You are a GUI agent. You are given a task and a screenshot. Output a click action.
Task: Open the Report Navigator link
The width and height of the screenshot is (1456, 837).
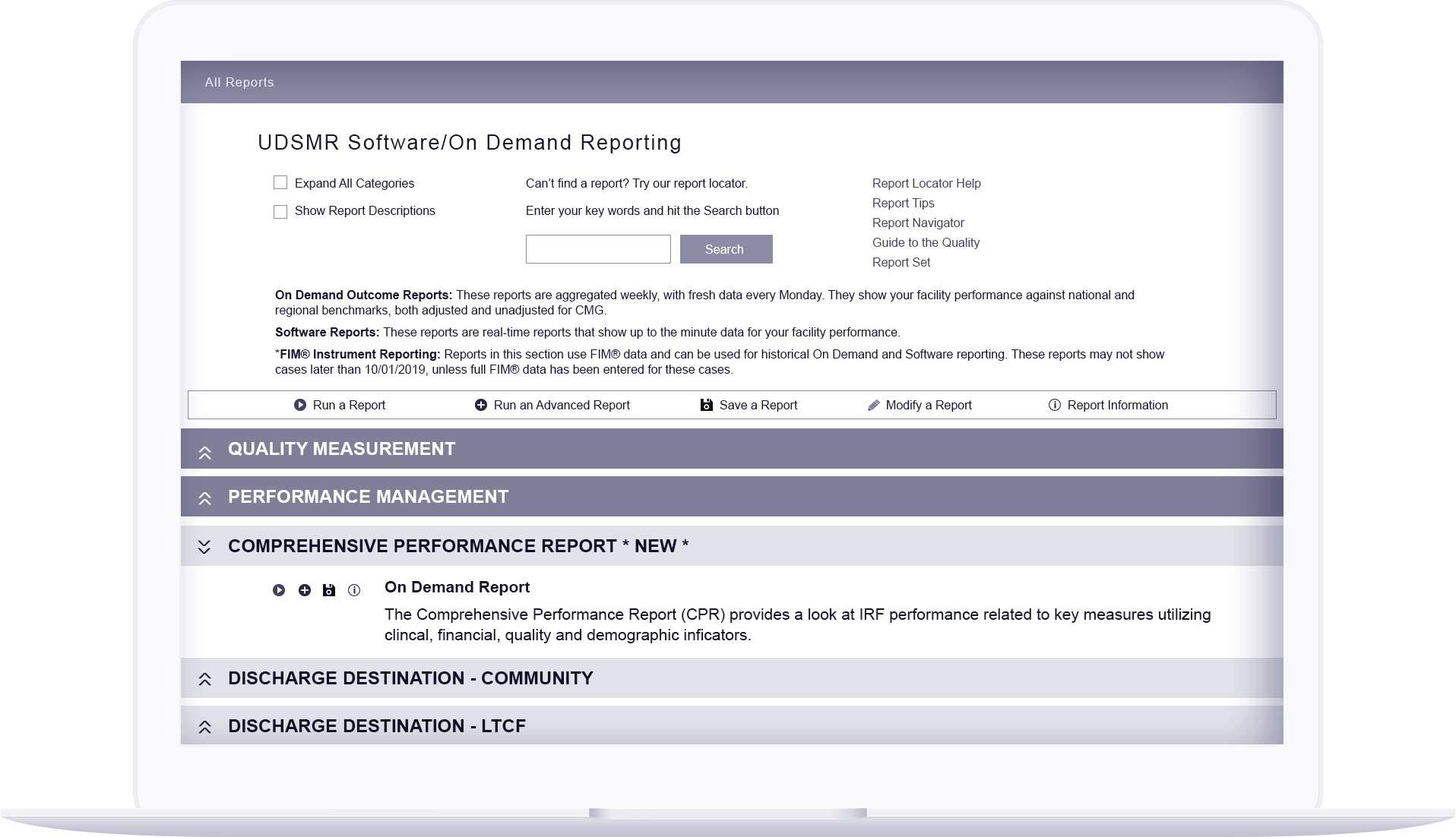tap(918, 223)
